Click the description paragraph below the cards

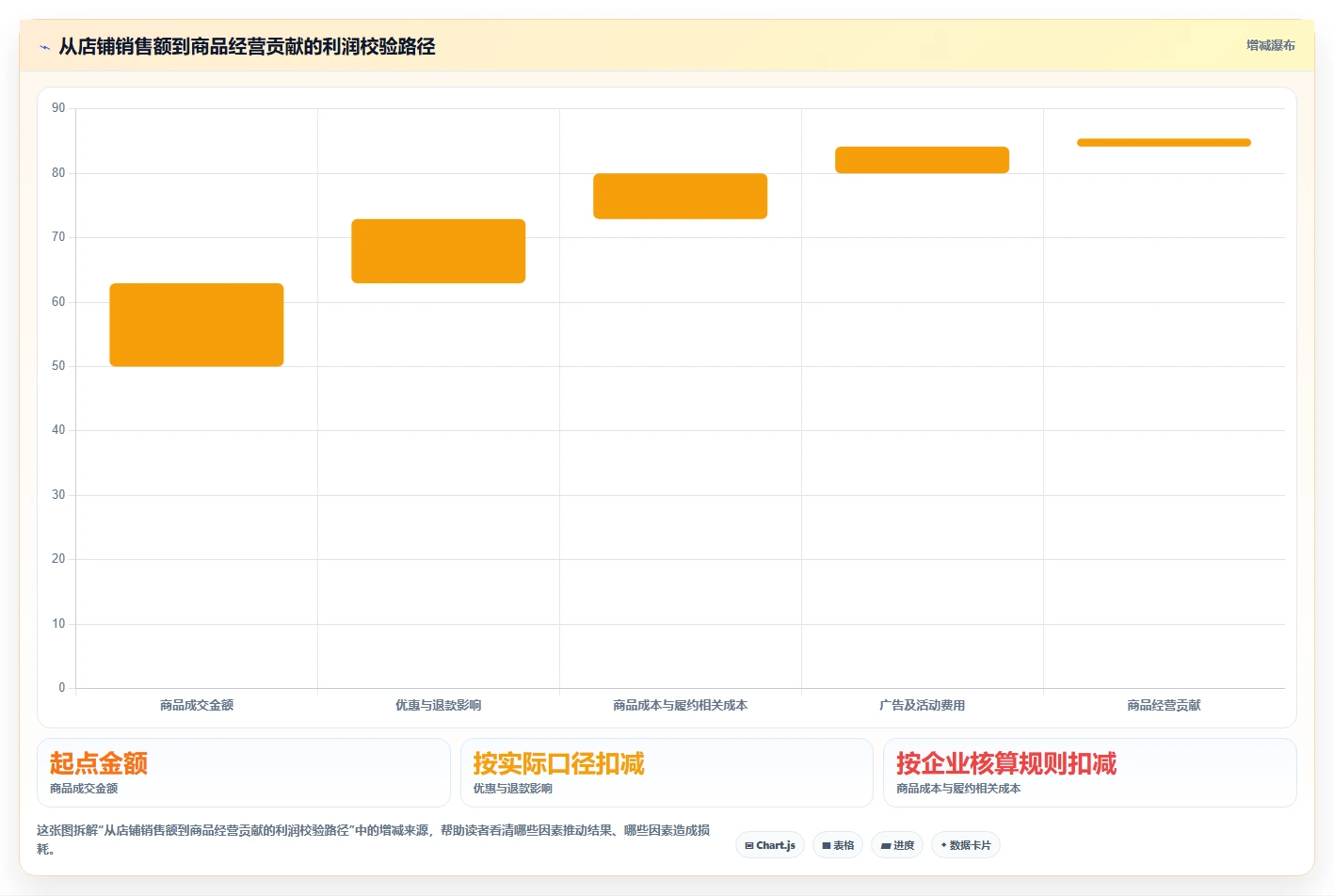(x=374, y=840)
